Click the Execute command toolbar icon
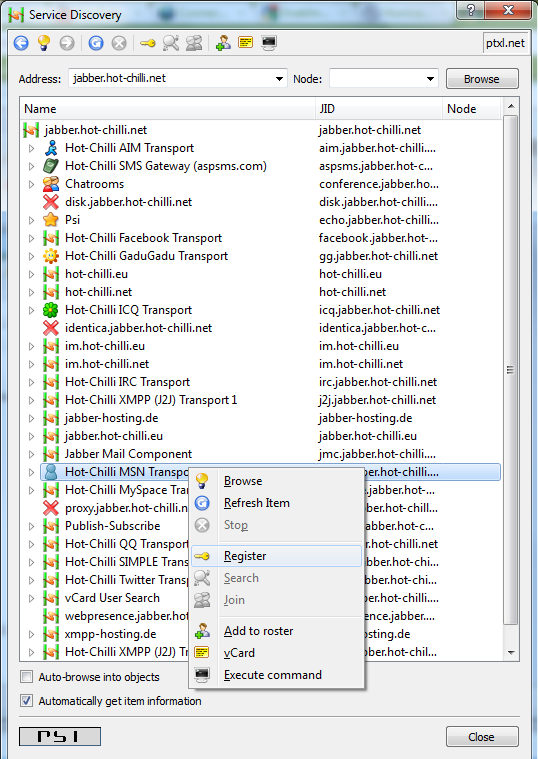The width and height of the screenshot is (538, 759). point(269,43)
